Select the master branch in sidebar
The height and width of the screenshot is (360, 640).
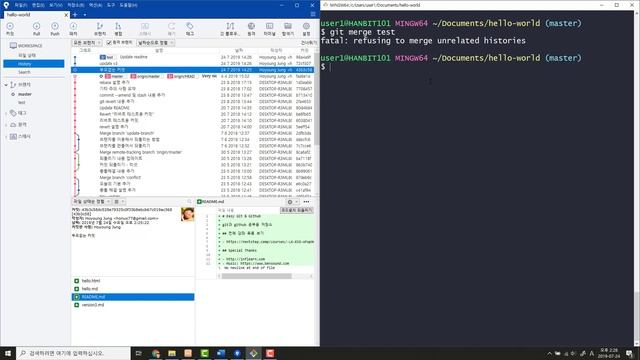tap(24, 94)
